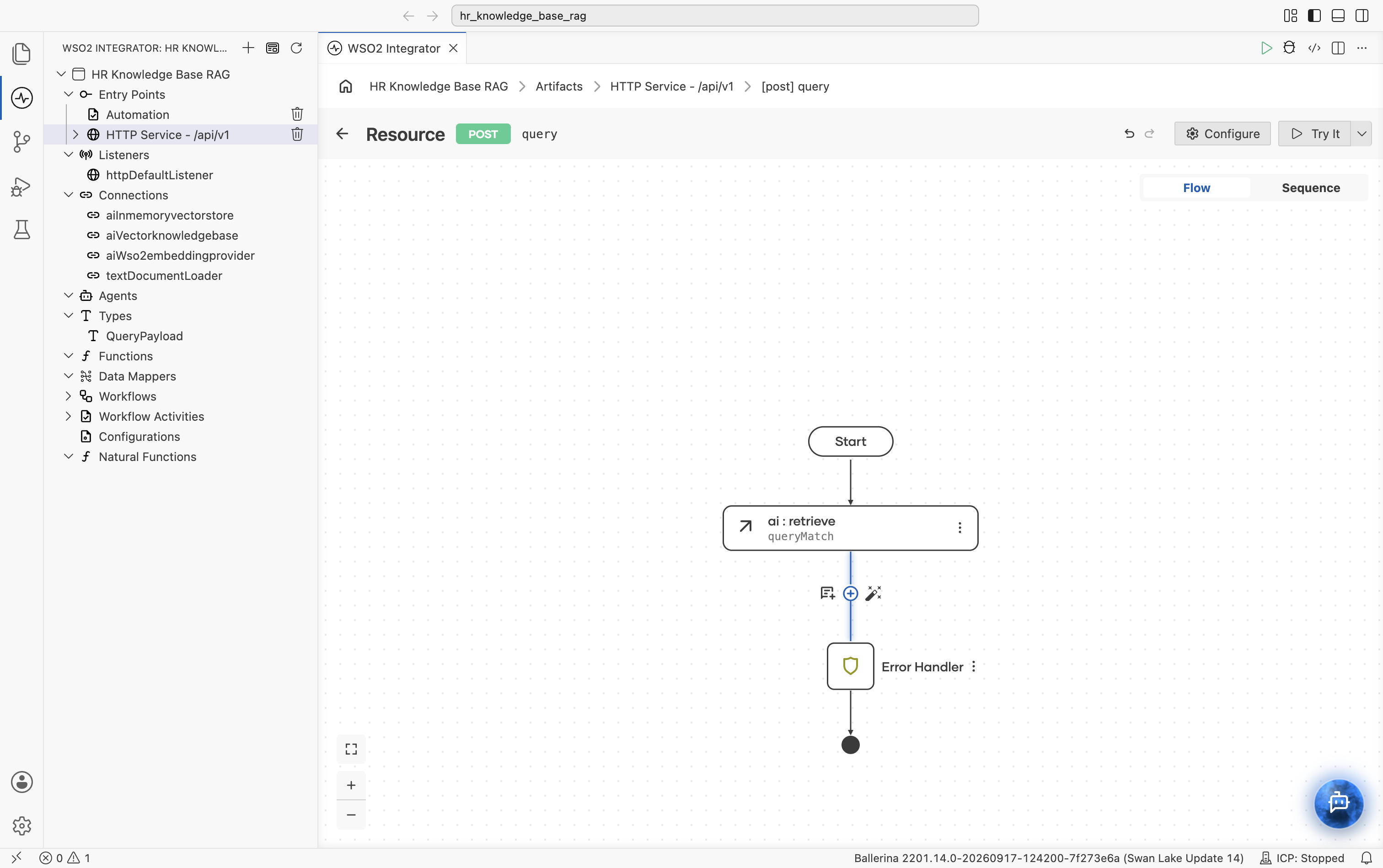Image resolution: width=1383 pixels, height=868 pixels.
Task: Click Artifacts in the breadcrumb
Action: [558, 86]
